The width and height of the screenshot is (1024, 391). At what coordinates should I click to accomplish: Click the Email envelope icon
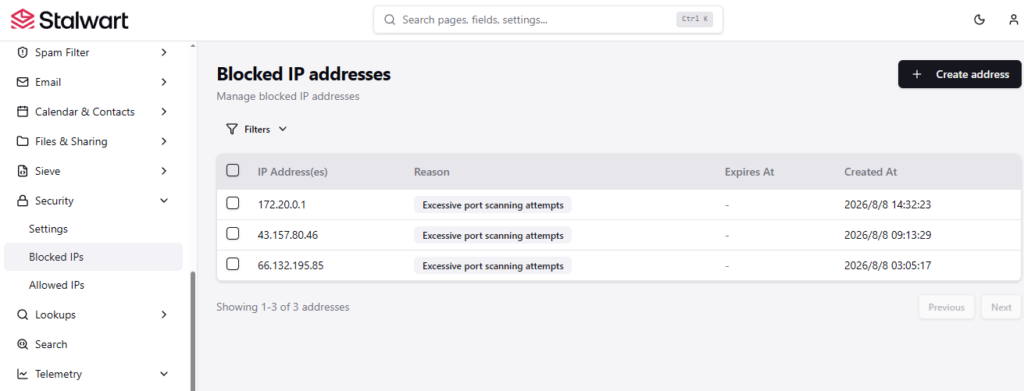tap(23, 82)
